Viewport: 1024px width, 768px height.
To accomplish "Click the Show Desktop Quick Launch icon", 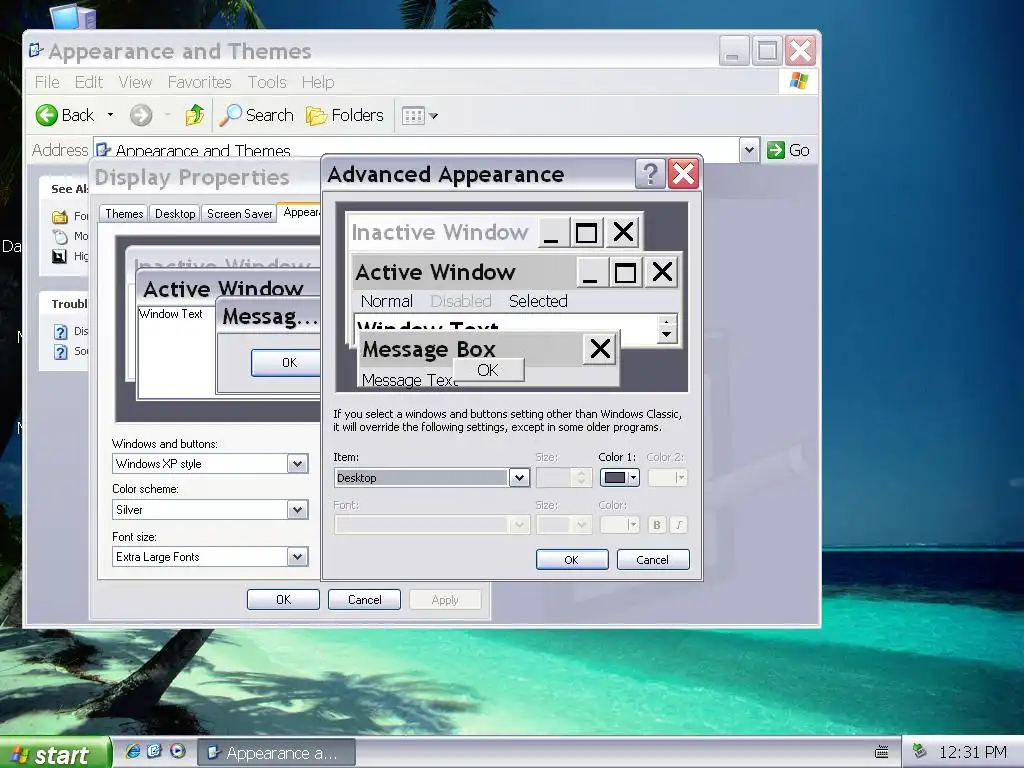I will coord(155,751).
